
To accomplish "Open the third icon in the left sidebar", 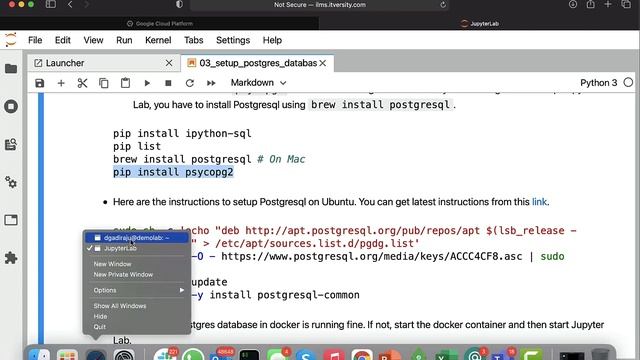I will [11, 144].
